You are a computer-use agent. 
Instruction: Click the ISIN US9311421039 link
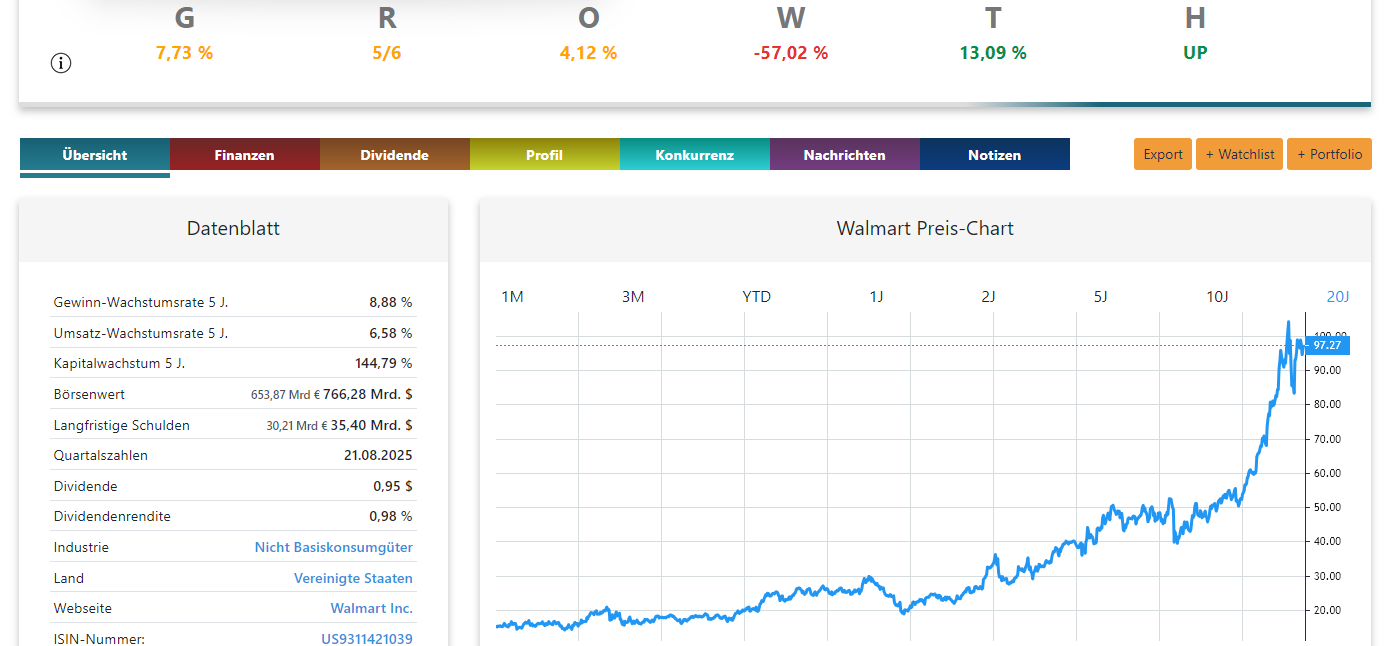367,639
